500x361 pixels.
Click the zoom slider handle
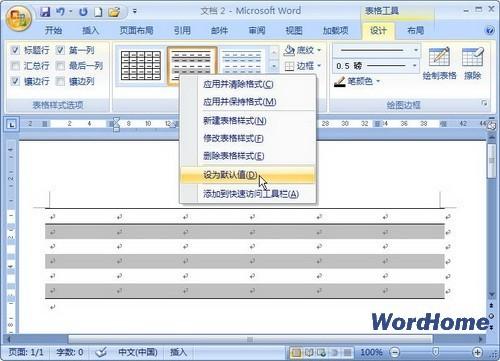[x=435, y=352]
